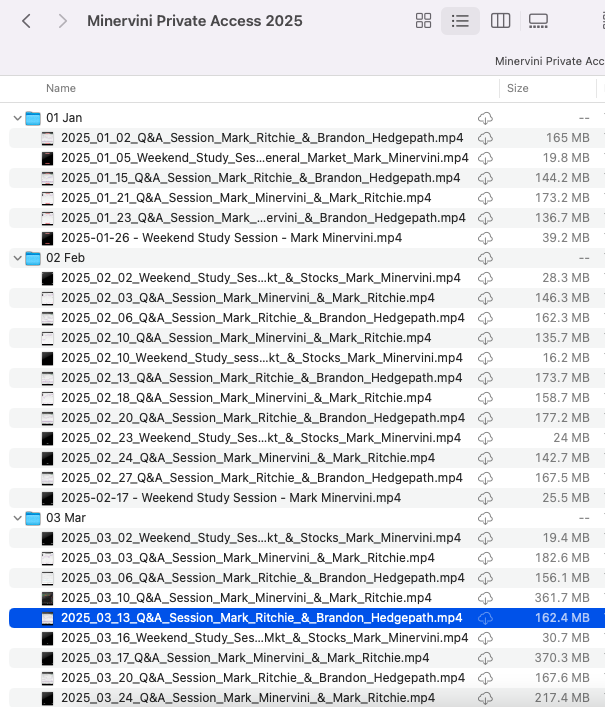This screenshot has width=605, height=707.
Task: Download 2025_01_23 Q&A Session from cloud
Action: pyautogui.click(x=485, y=218)
